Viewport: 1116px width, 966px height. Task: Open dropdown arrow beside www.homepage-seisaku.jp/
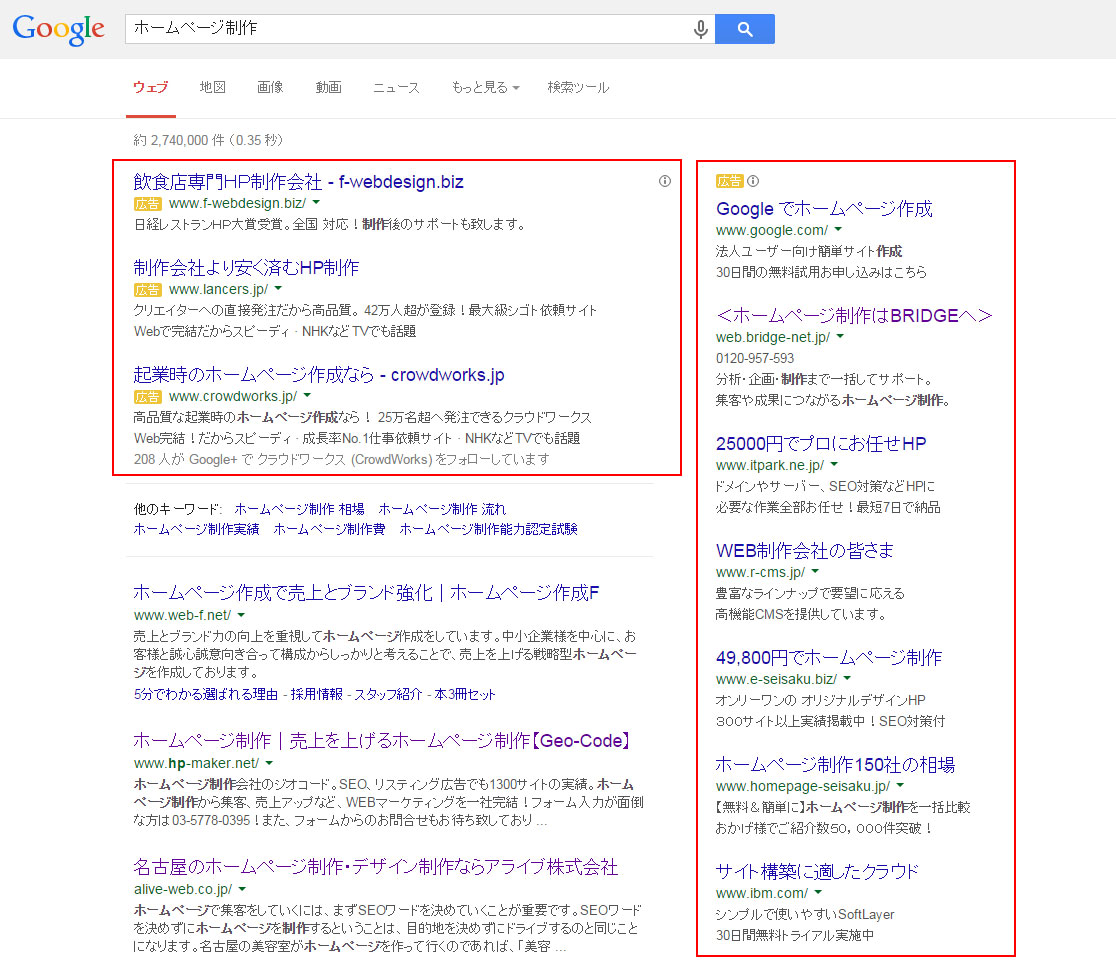[x=900, y=786]
